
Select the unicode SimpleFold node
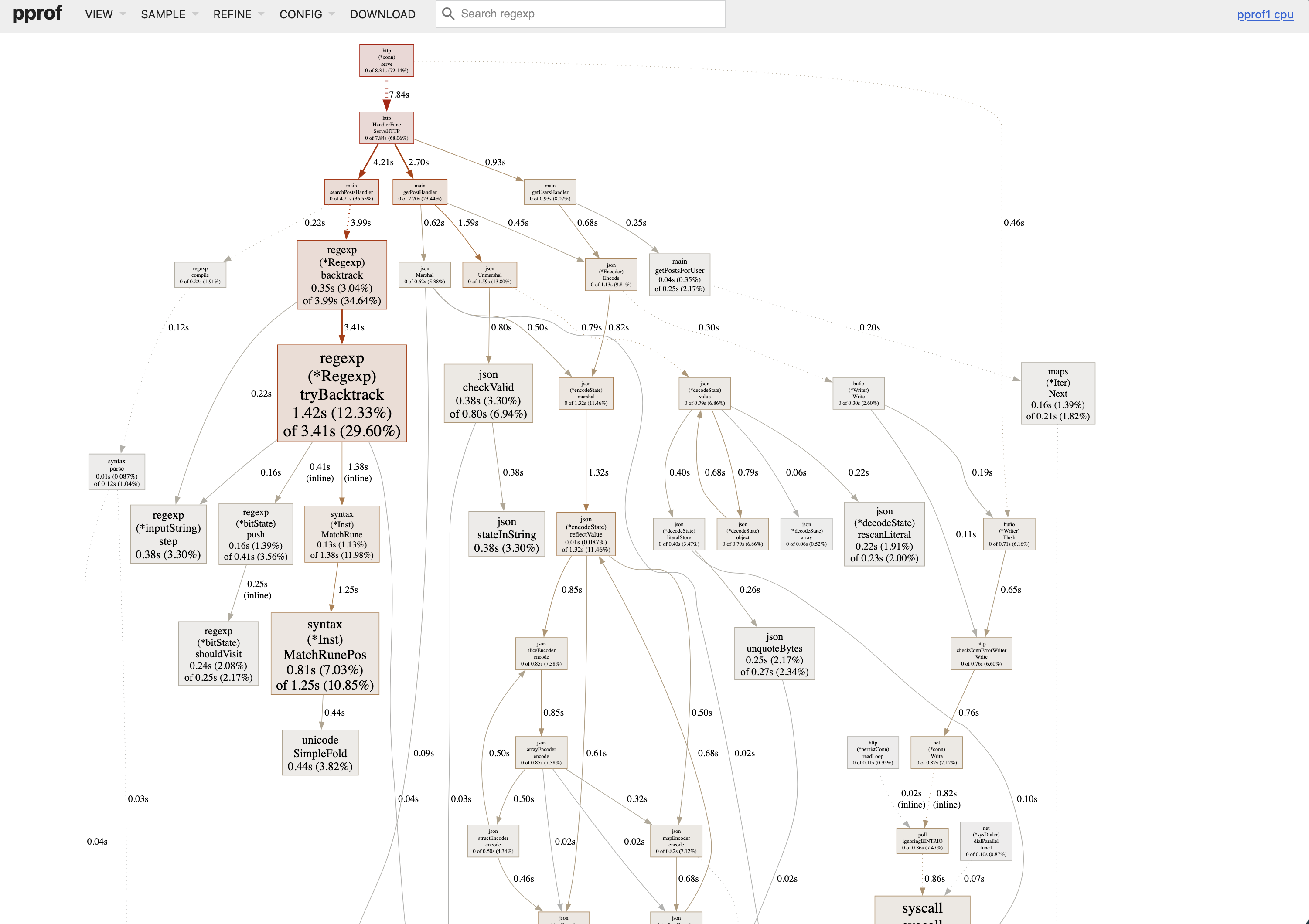pyautogui.click(x=320, y=752)
